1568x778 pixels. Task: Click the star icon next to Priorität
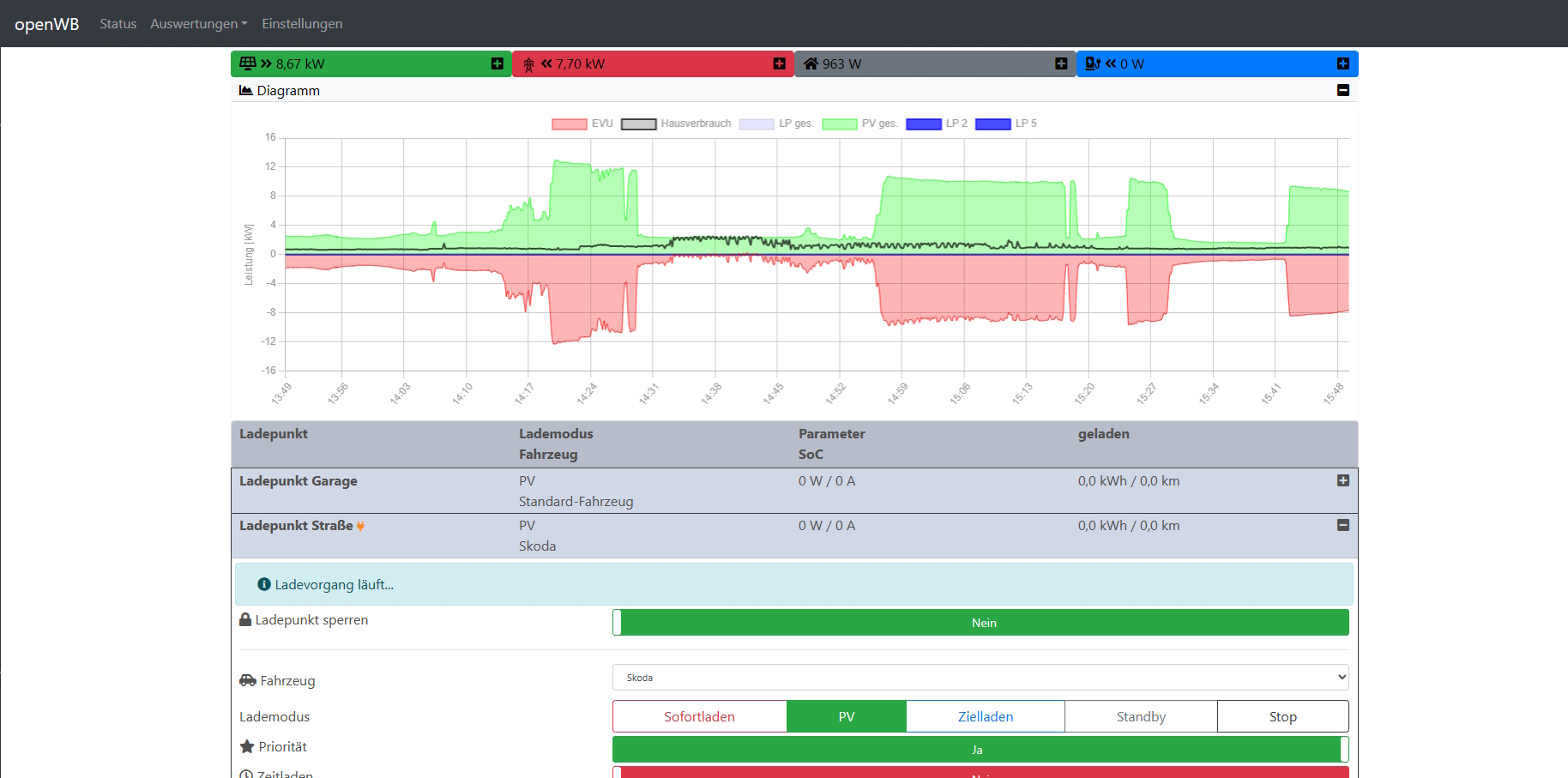[x=247, y=747]
